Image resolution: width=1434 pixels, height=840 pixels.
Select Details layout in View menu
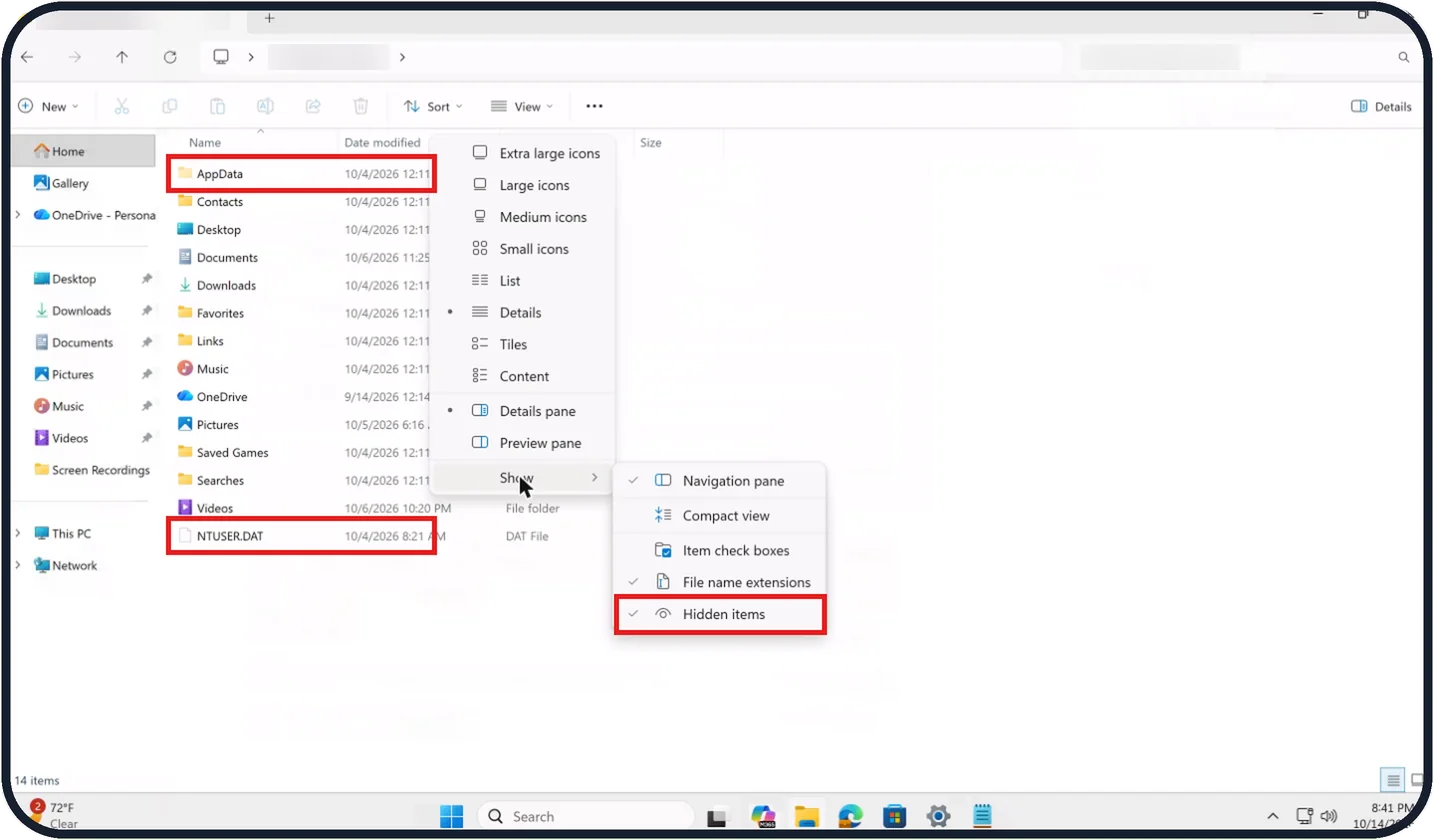pos(522,313)
